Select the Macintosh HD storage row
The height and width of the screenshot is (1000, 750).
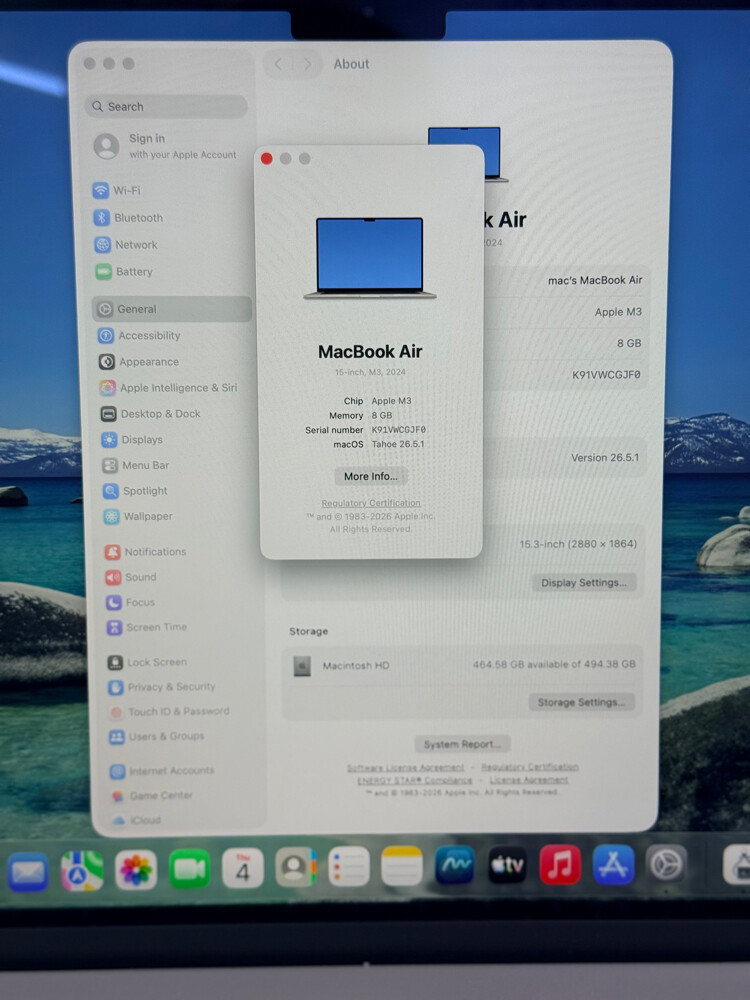(462, 665)
